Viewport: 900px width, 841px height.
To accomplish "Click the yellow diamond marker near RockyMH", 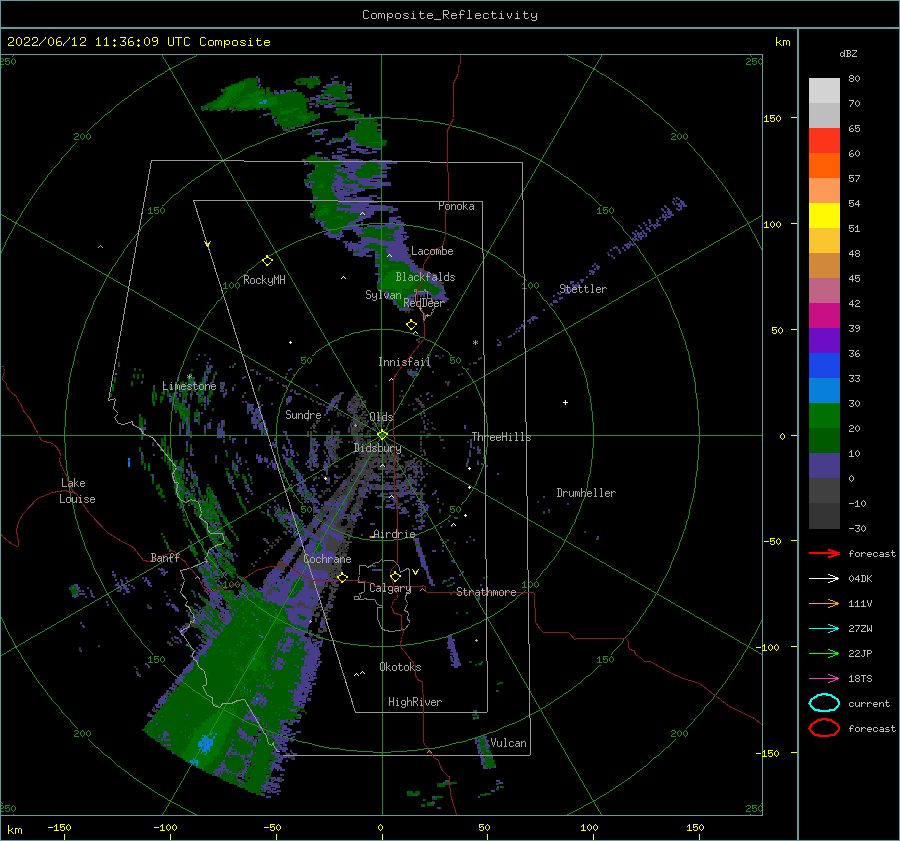I will pos(267,261).
